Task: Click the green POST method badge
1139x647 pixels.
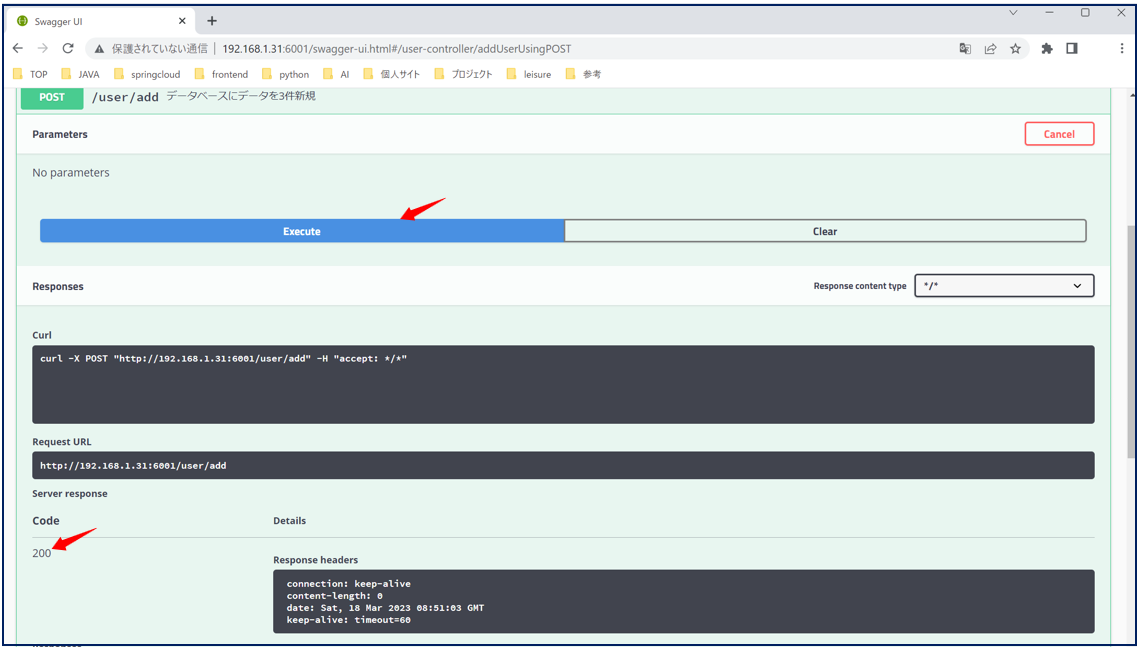Action: tap(52, 97)
